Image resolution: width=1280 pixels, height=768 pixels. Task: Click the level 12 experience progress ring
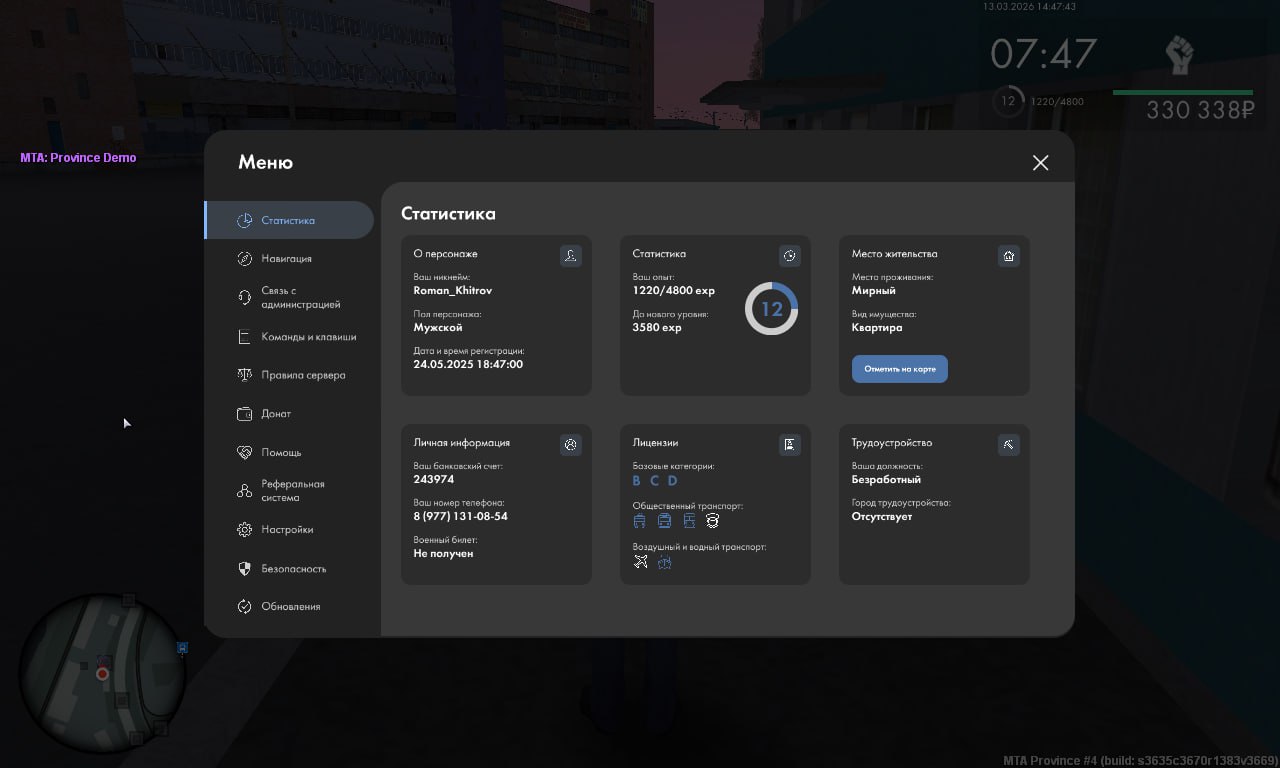click(771, 309)
